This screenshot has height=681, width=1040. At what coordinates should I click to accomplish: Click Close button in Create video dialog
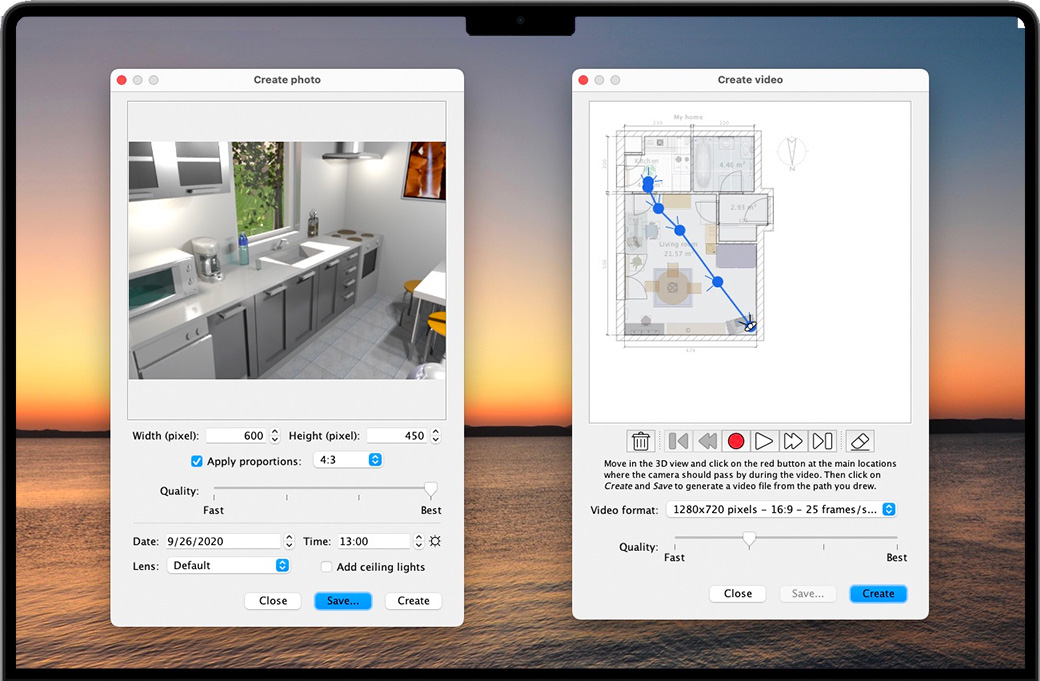(738, 593)
